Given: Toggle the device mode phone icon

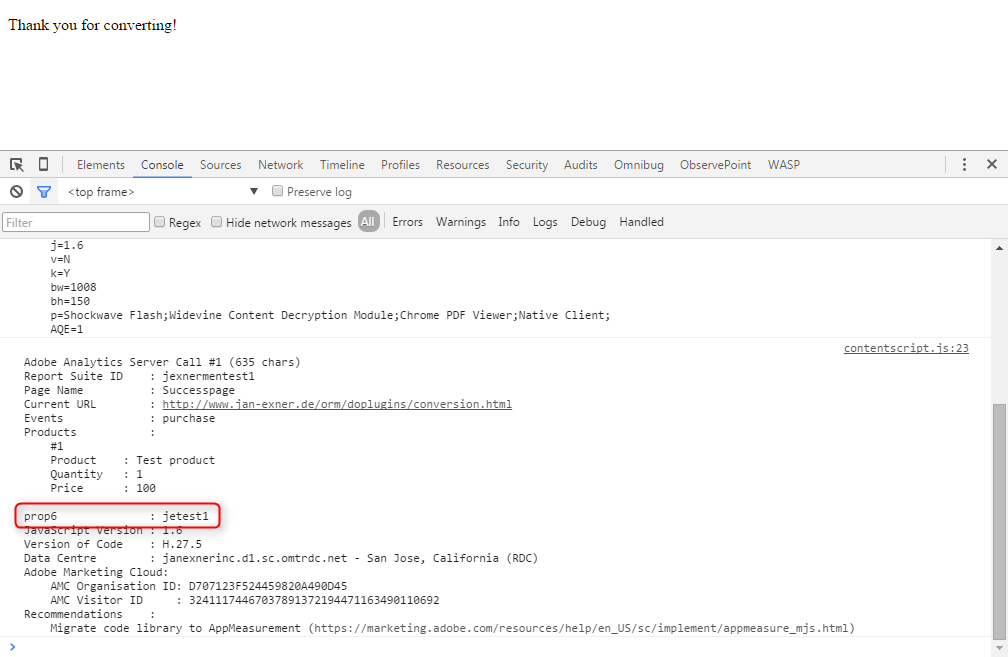Looking at the screenshot, I should [43, 165].
